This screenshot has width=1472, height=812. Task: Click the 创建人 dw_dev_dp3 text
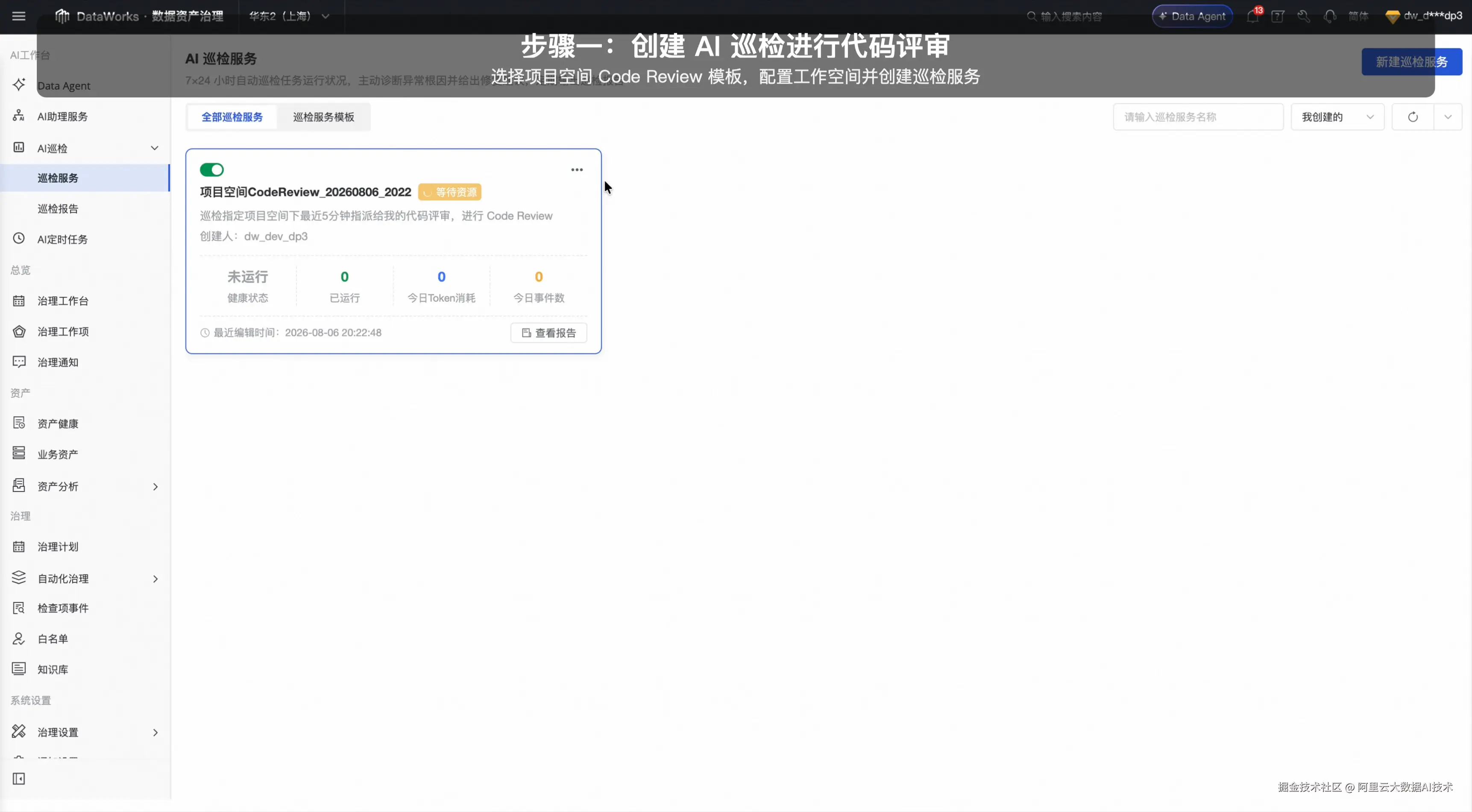pos(254,237)
